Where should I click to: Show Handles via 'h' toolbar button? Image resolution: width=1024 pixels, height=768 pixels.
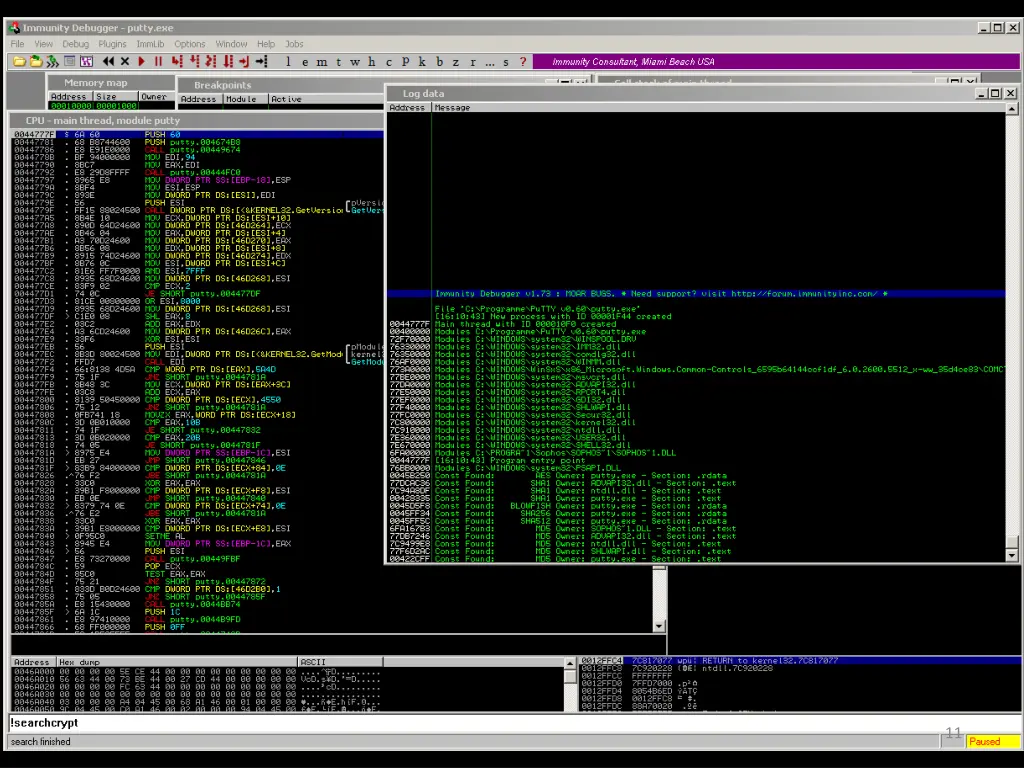pos(372,61)
